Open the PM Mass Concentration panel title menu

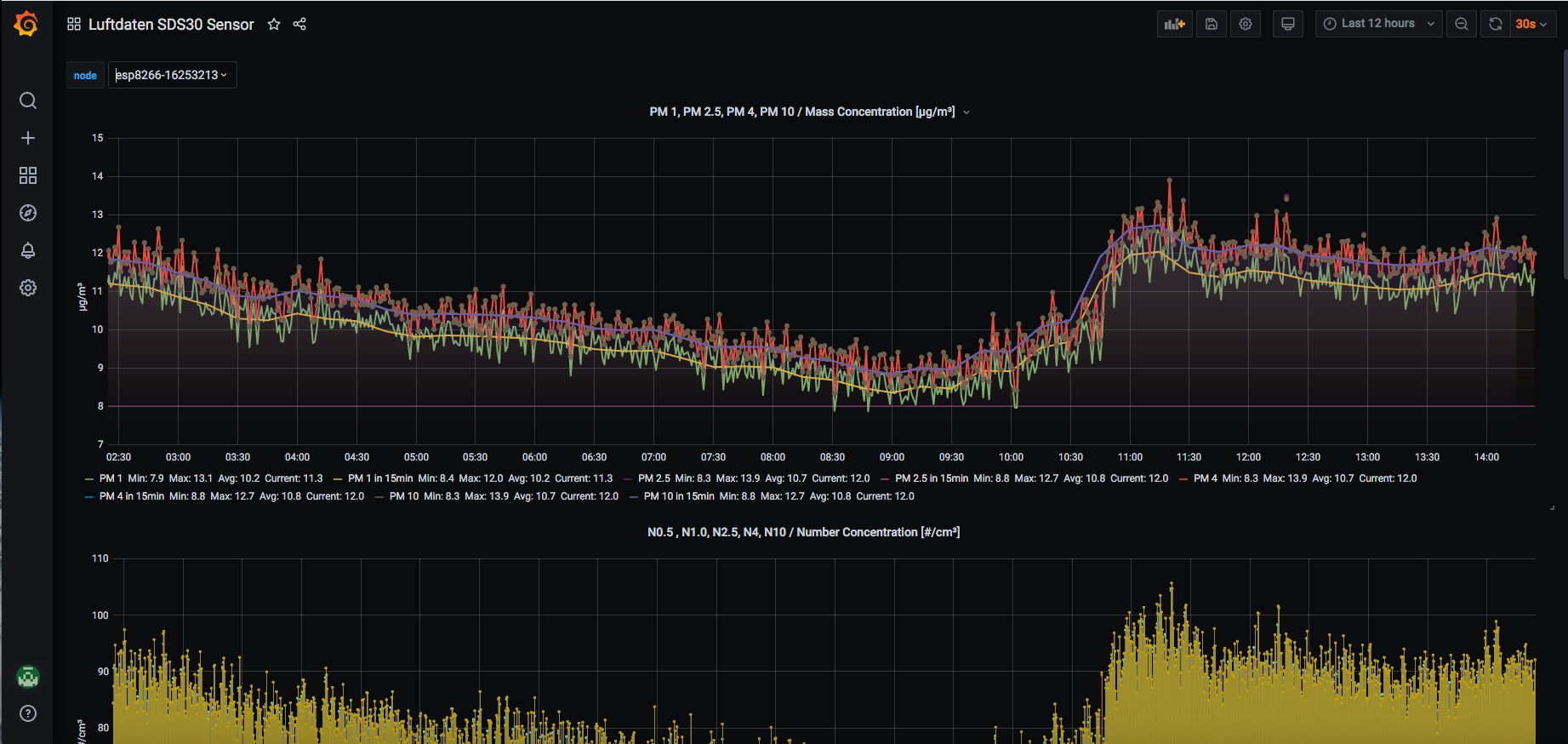pos(801,112)
